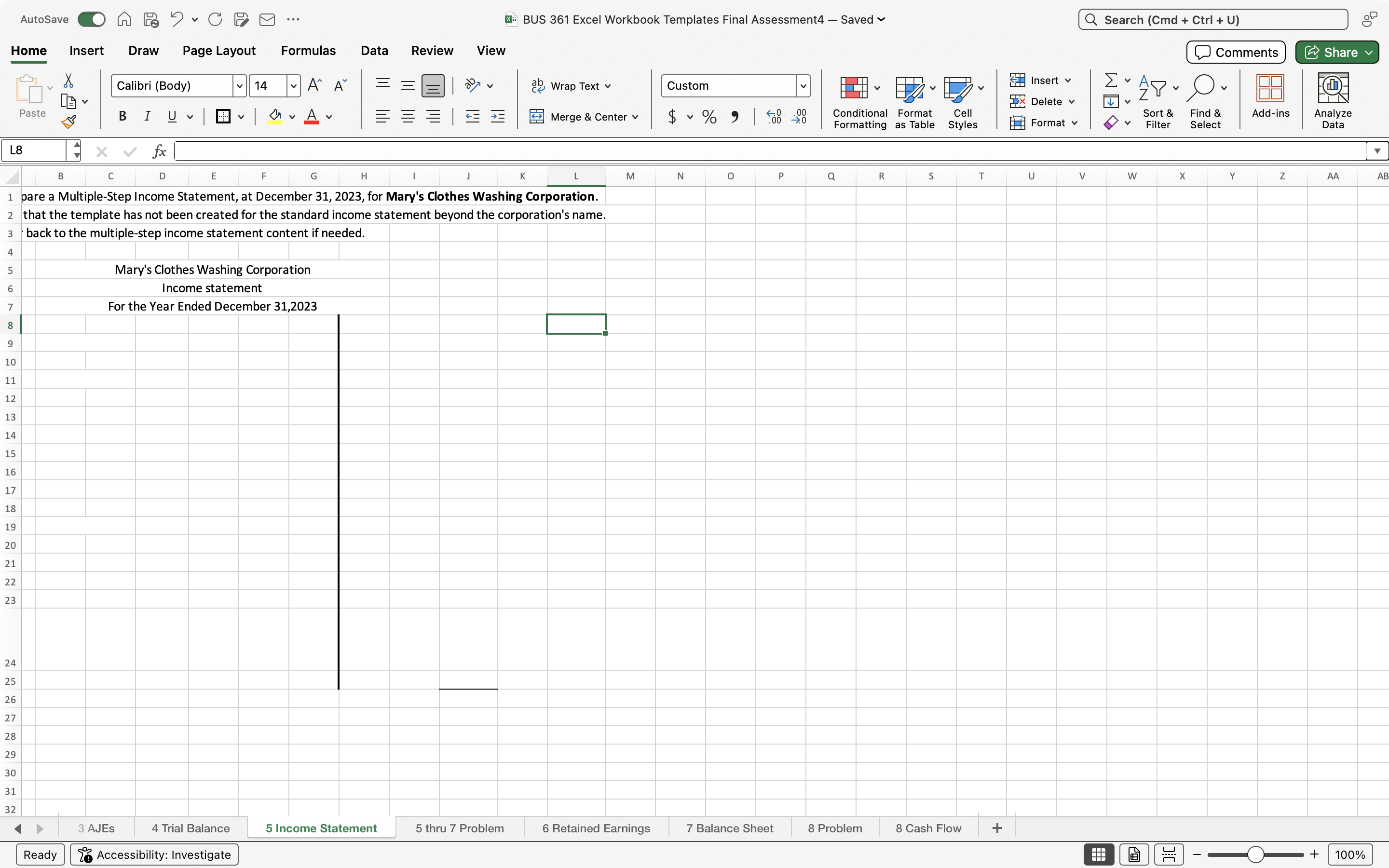The image size is (1389, 868).
Task: Toggle bold formatting in the ribbon
Action: click(122, 117)
